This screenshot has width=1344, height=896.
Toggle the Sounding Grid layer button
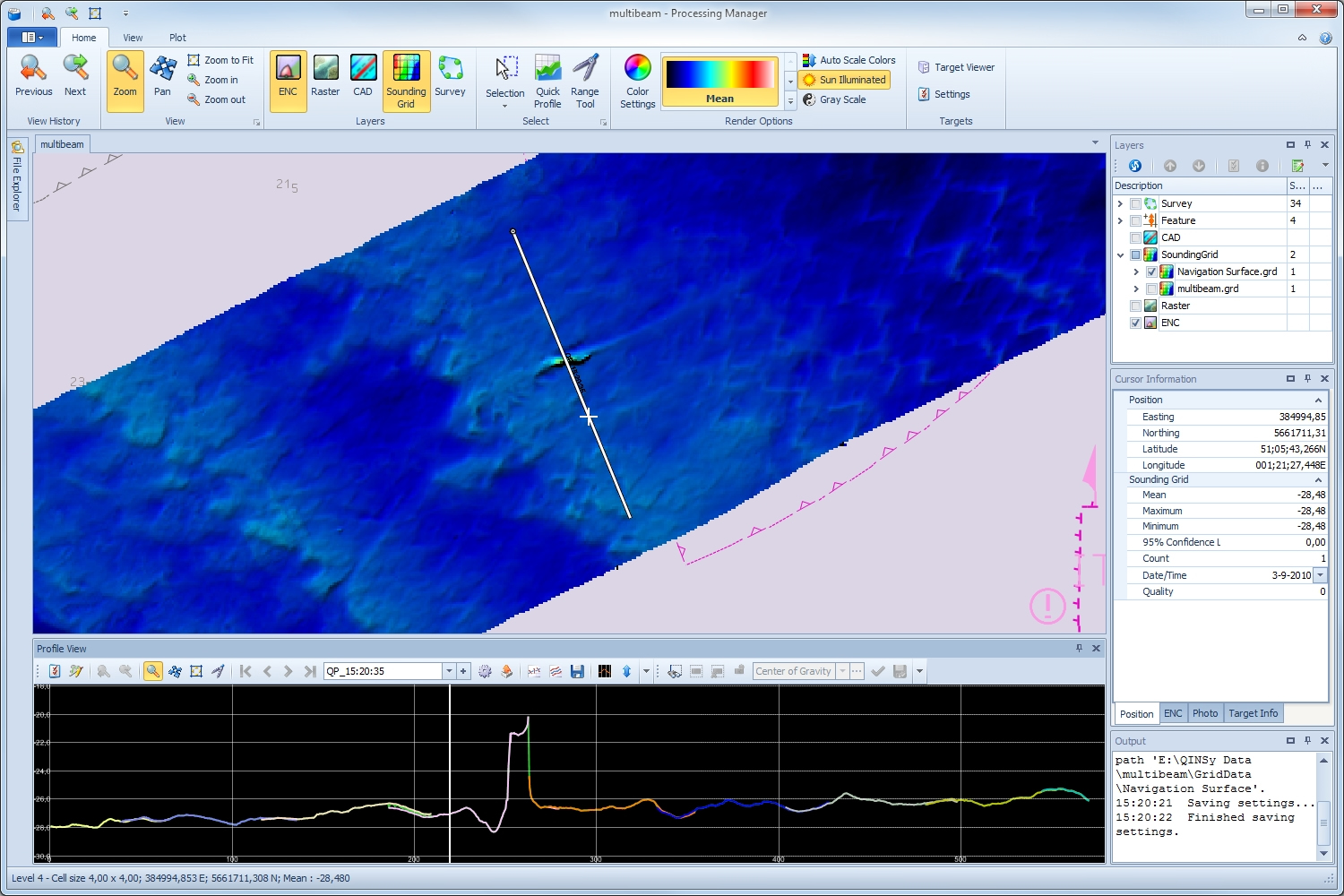[x=406, y=81]
